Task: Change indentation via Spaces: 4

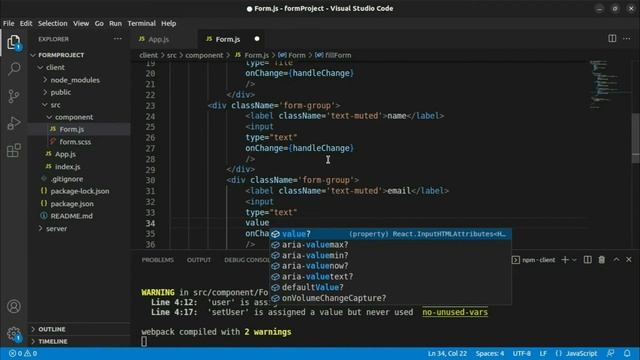Action: coord(489,353)
